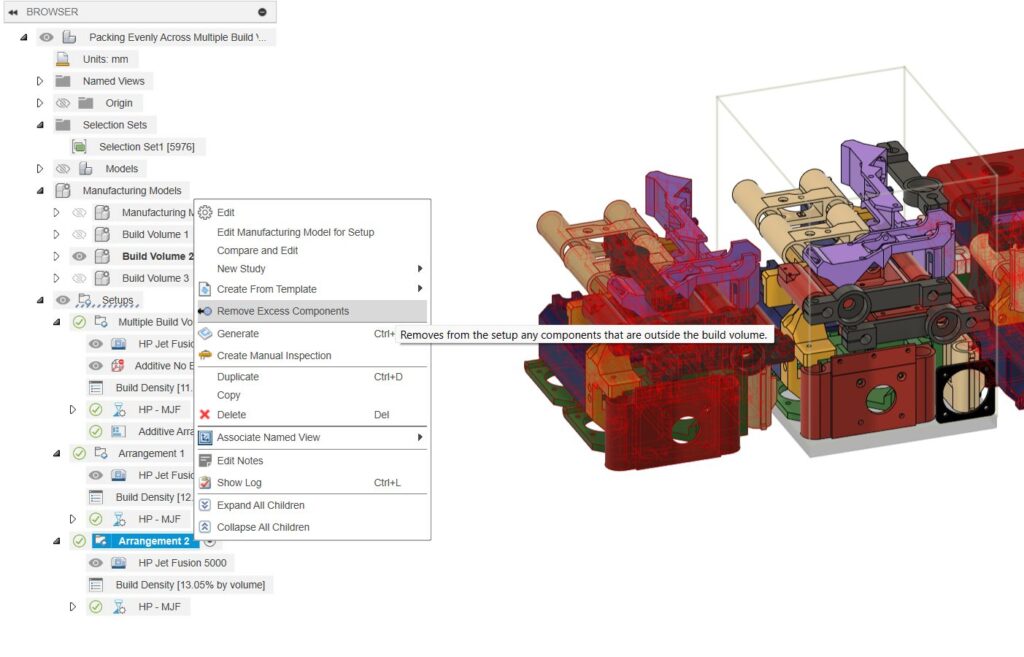This screenshot has width=1024, height=657.
Task: Expand the Models node
Action: [40, 168]
